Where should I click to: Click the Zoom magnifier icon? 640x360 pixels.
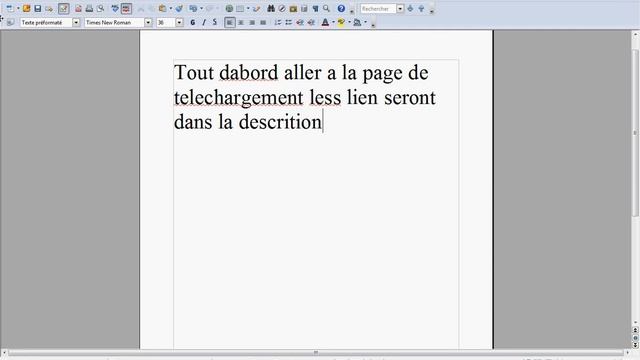click(x=327, y=8)
